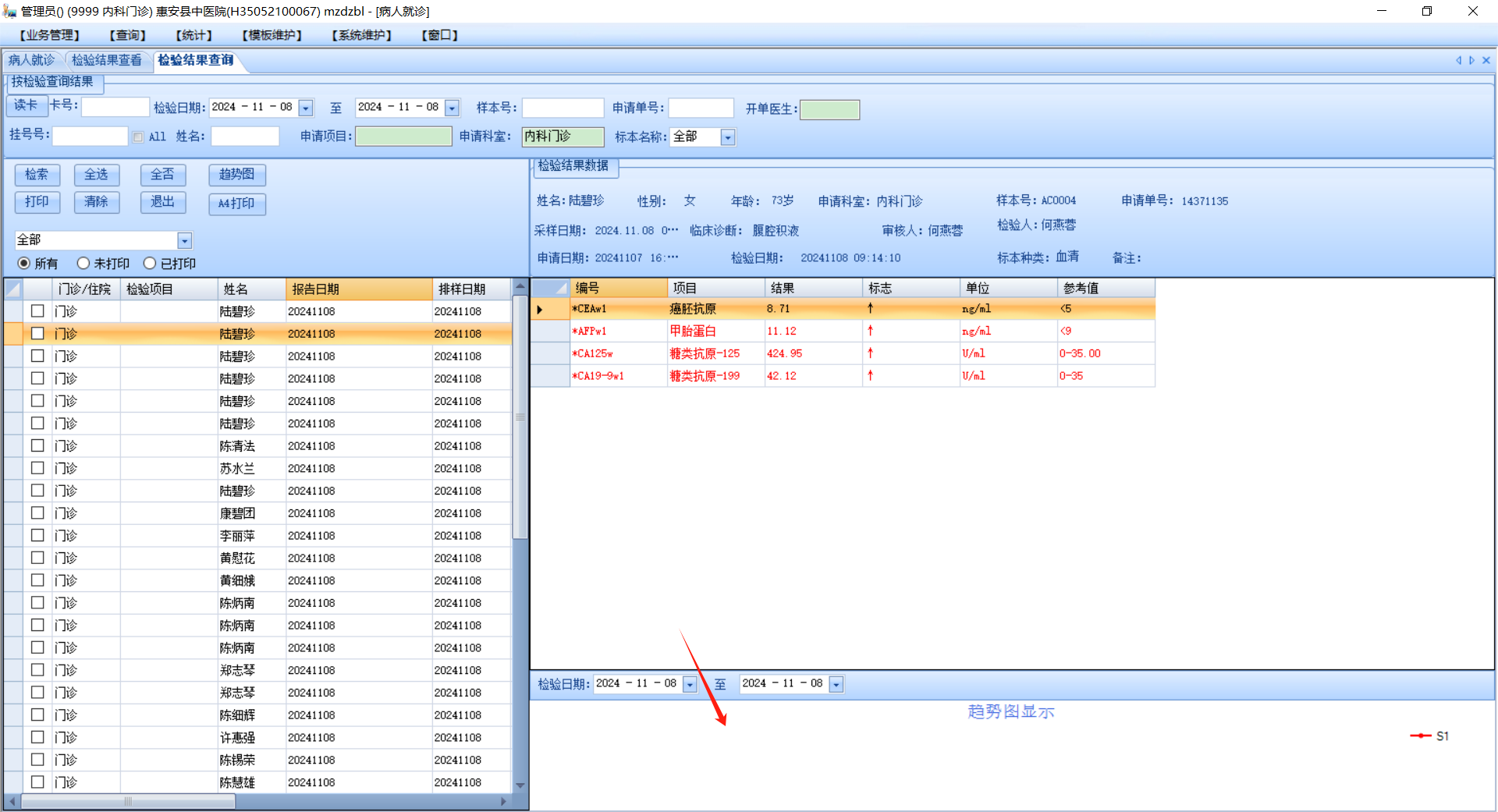This screenshot has width=1498, height=812.
Task: Select the *CA19-9w1 result row
Action: coord(843,377)
